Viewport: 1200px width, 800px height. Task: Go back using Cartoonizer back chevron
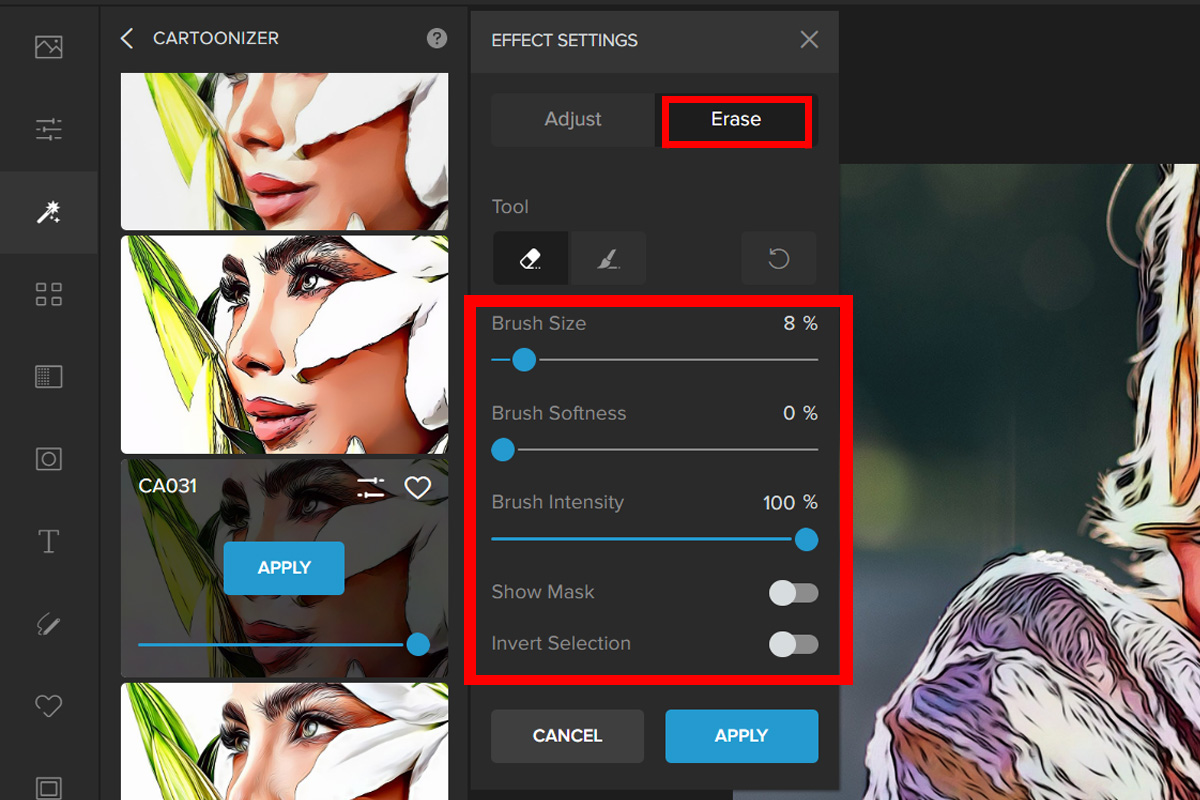click(127, 39)
